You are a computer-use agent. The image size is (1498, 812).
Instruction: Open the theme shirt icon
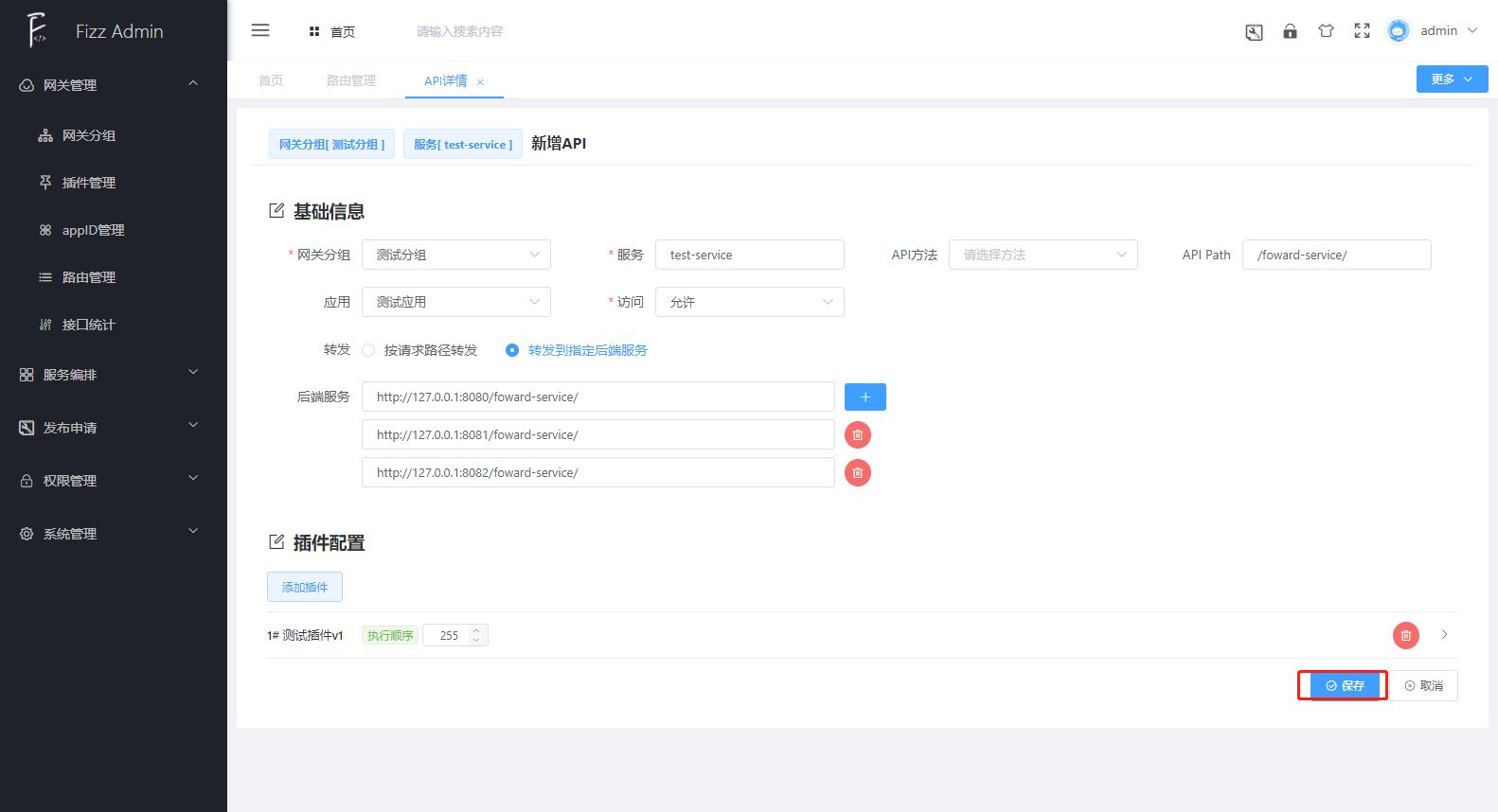click(x=1326, y=31)
